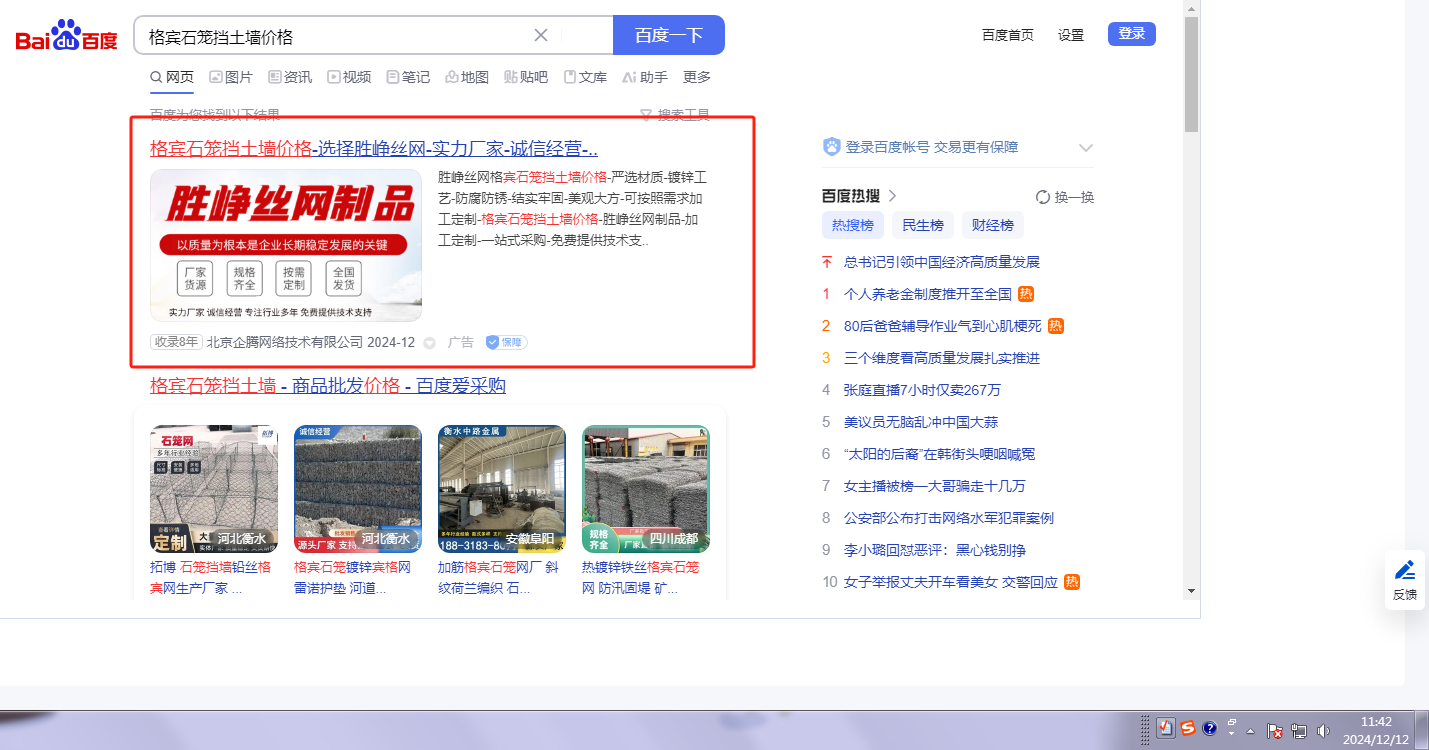Click the 登录 button
Image resolution: width=1429 pixels, height=750 pixels.
(1132, 34)
